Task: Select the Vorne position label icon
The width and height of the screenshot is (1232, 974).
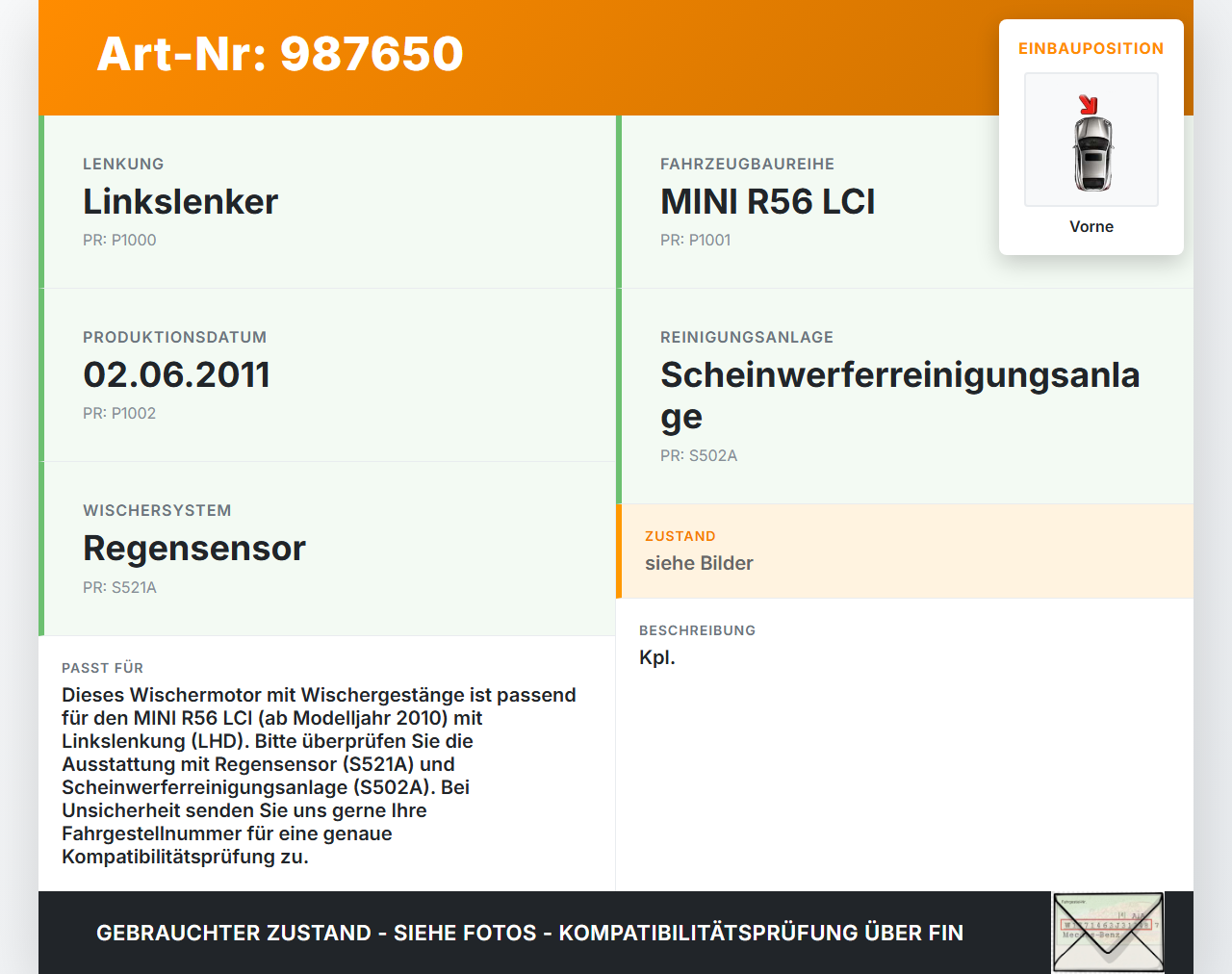Action: click(x=1091, y=226)
